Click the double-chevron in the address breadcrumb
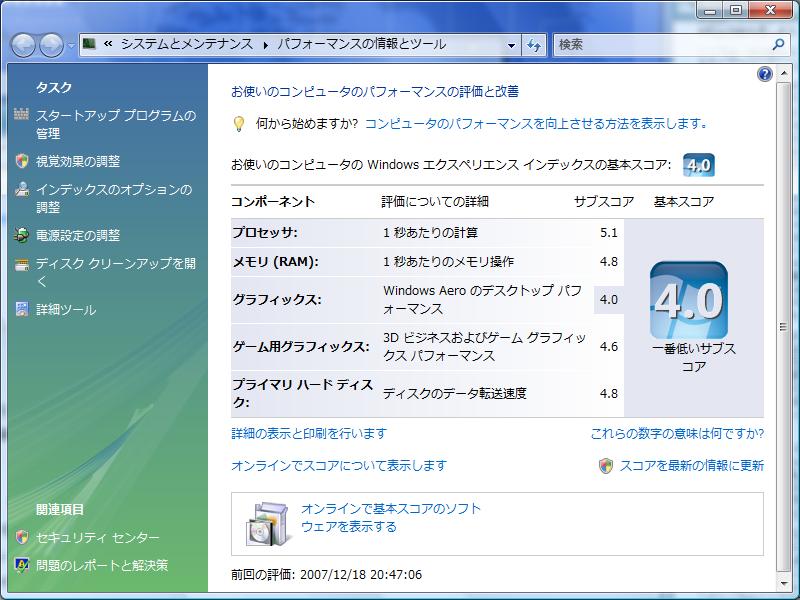This screenshot has height=600, width=800. (x=108, y=44)
